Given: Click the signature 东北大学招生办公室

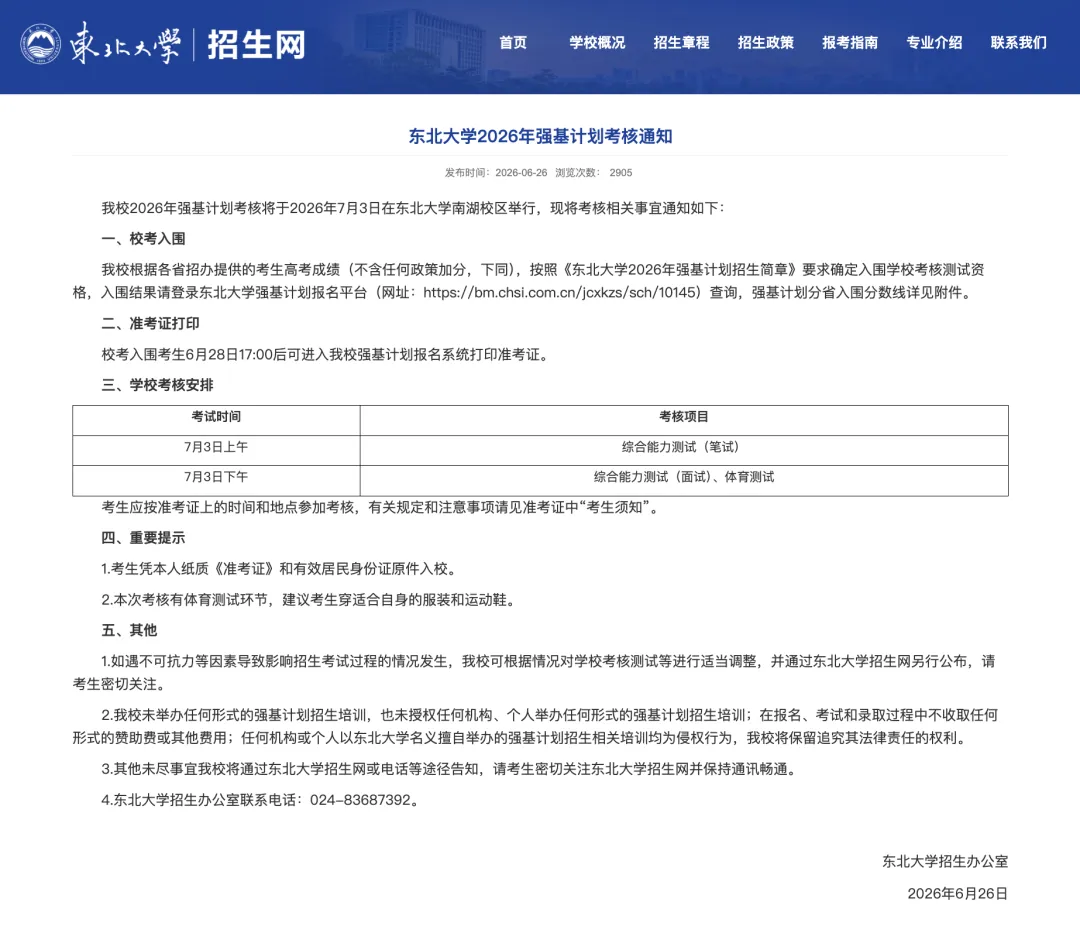Looking at the screenshot, I should pyautogui.click(x=945, y=862).
